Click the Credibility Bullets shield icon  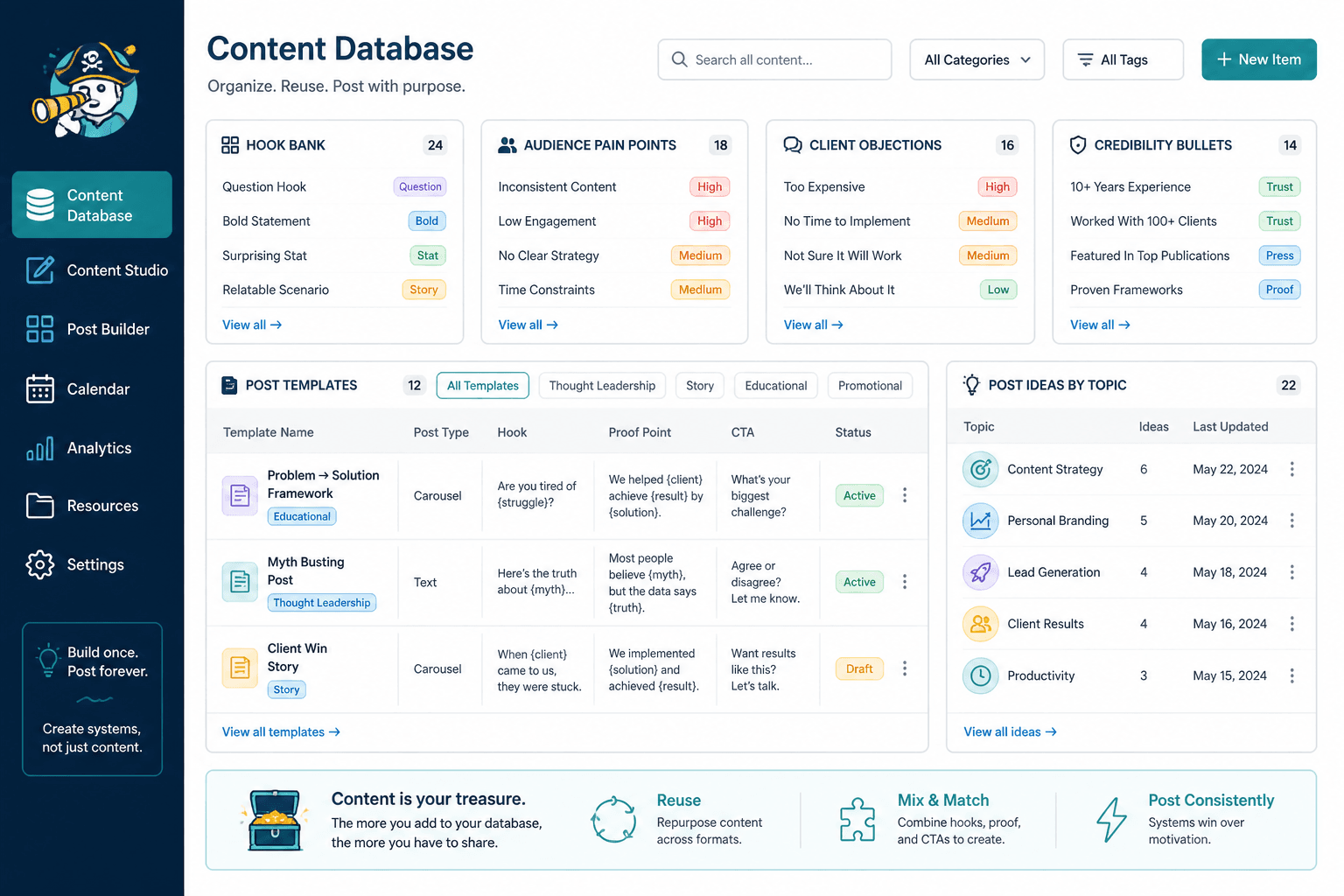point(1078,145)
